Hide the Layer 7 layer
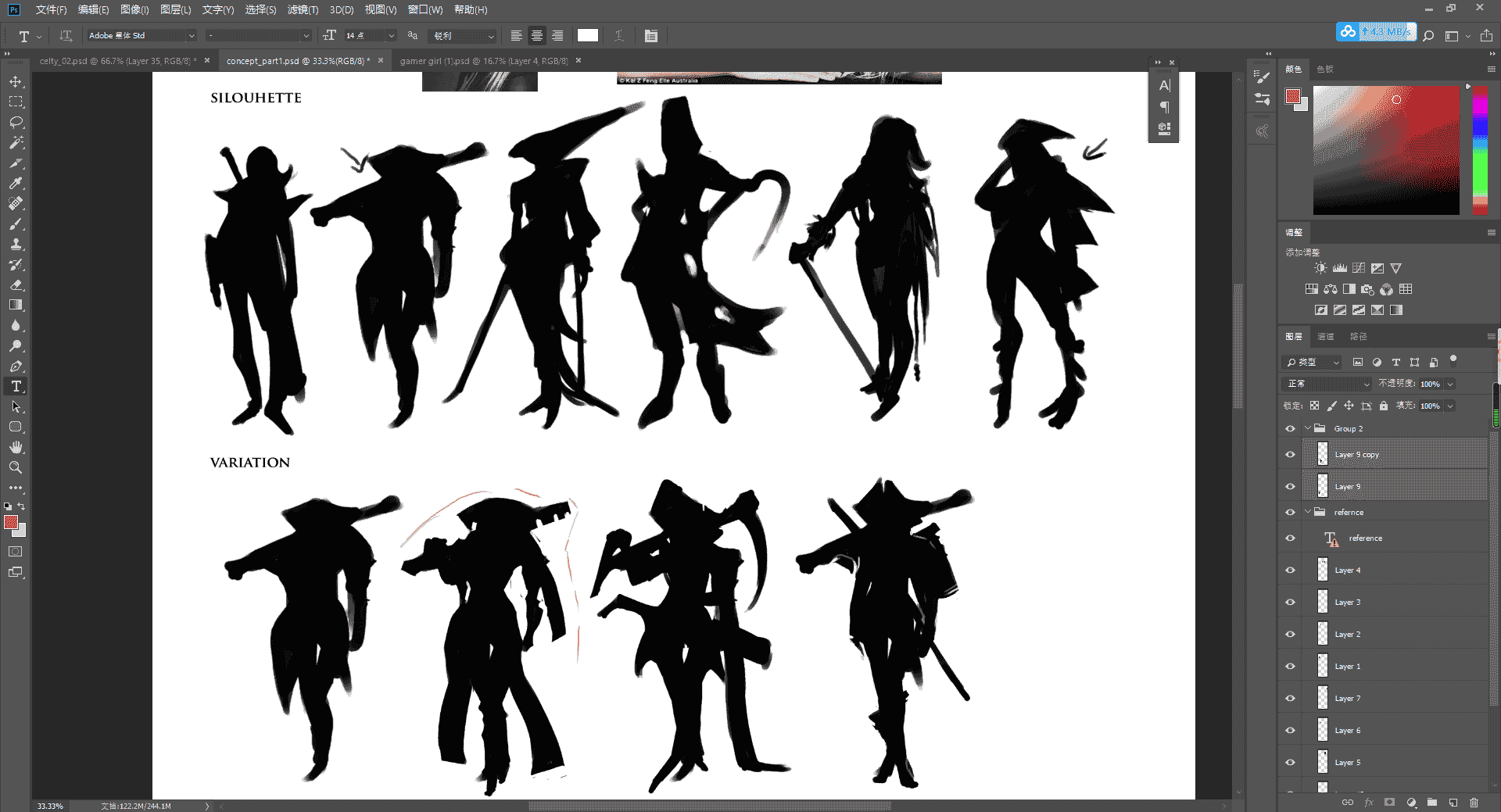Image resolution: width=1501 pixels, height=812 pixels. click(1290, 699)
